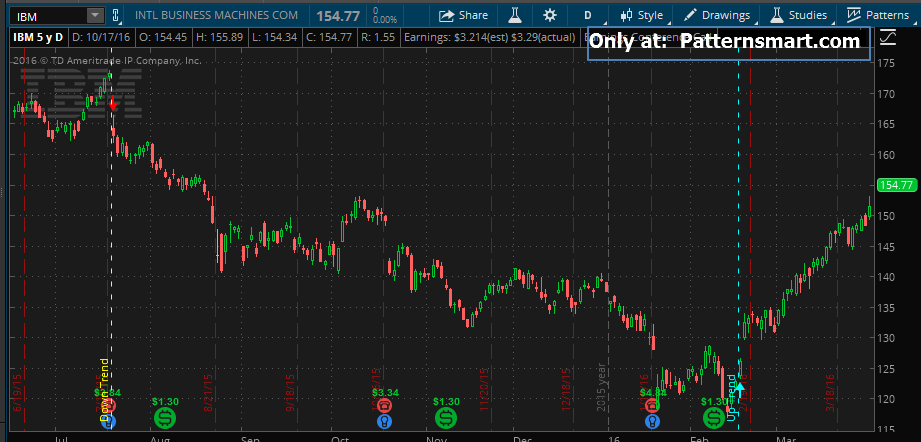Click the blue lightbulb icon below the $4.84 earnings
The width and height of the screenshot is (921, 442).
tap(652, 421)
